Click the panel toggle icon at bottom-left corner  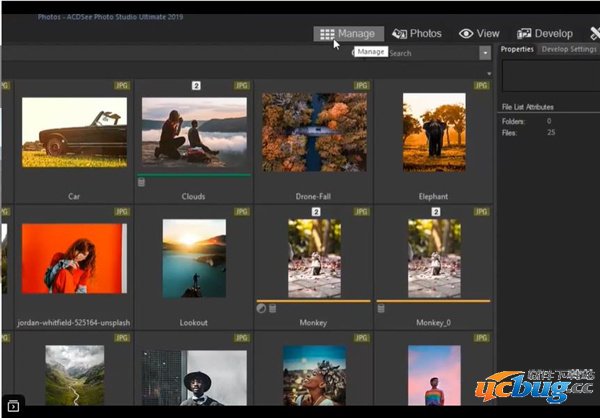click(x=13, y=405)
